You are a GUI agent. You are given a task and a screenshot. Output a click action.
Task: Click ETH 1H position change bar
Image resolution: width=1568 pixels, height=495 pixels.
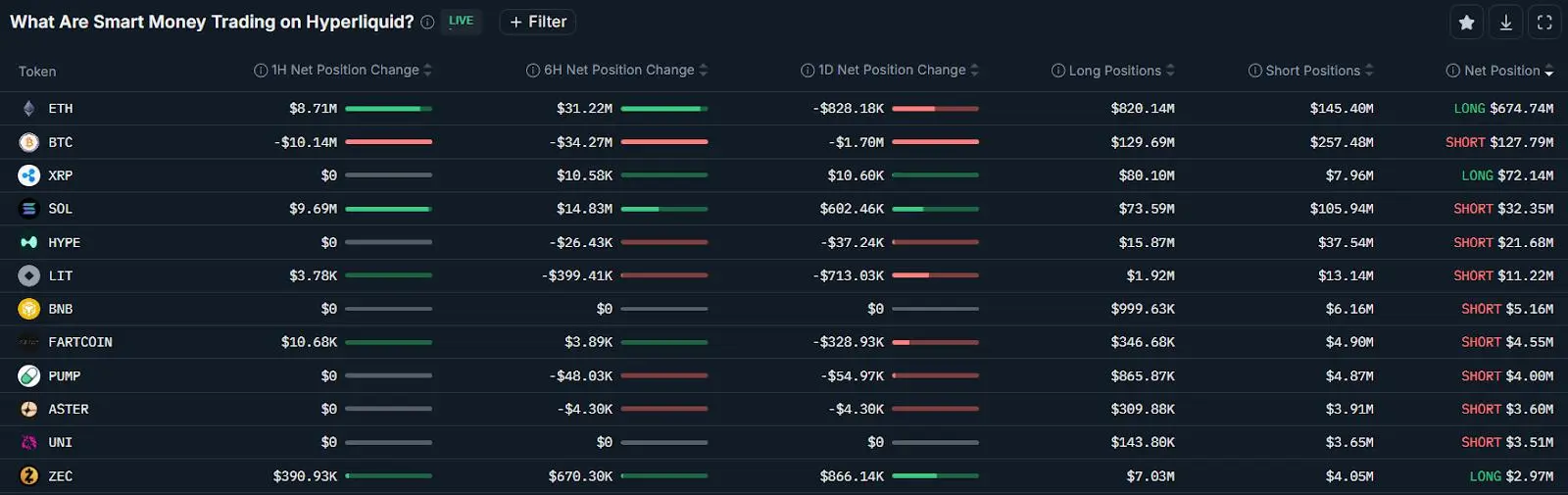tap(388, 109)
